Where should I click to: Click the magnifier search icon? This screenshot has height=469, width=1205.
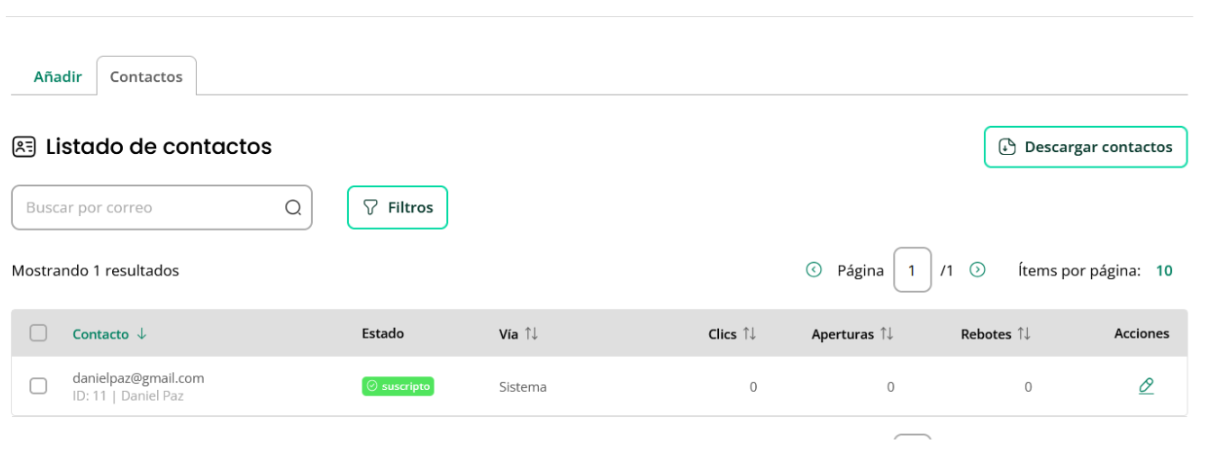(293, 208)
